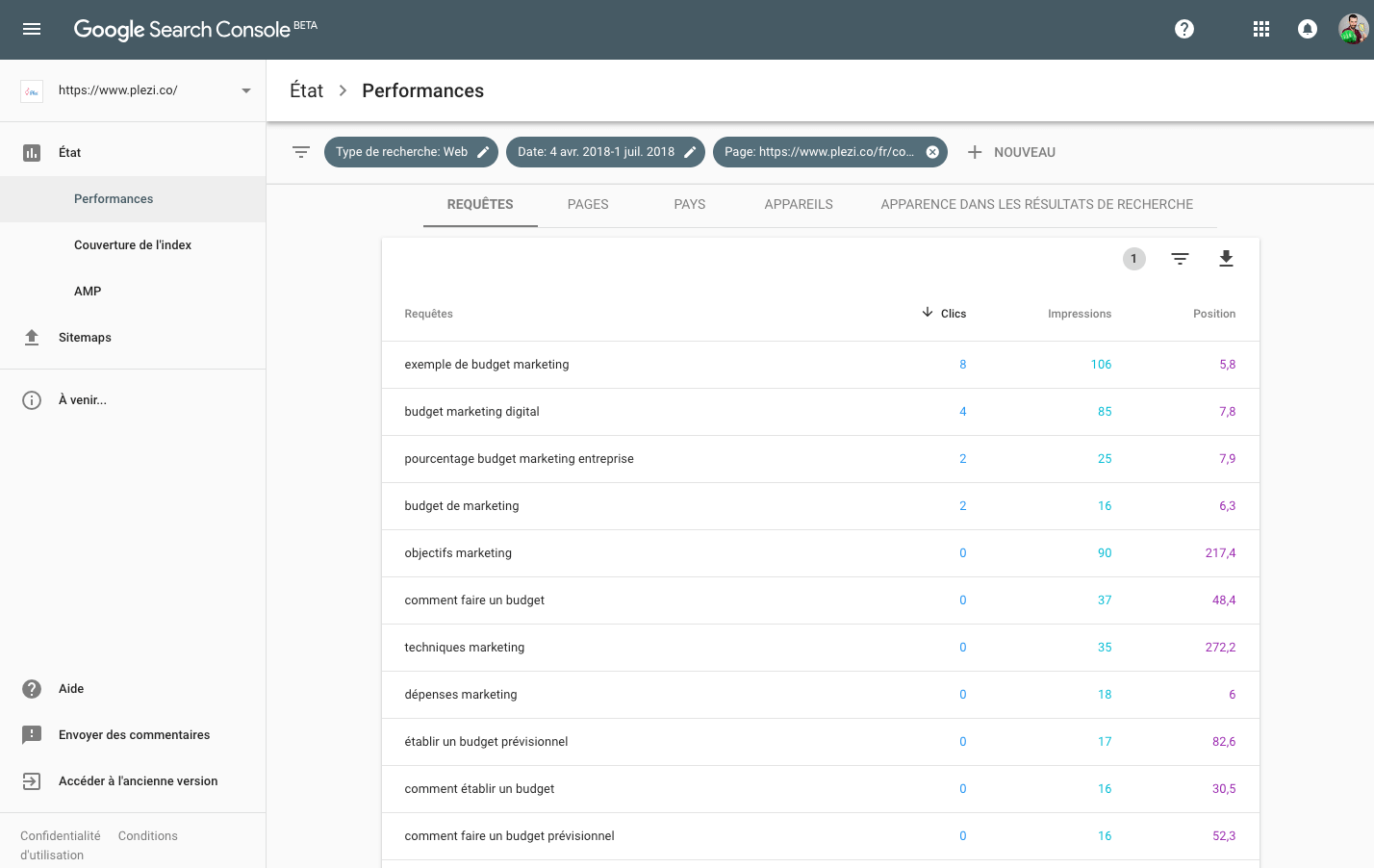The width and height of the screenshot is (1374, 868).
Task: Click position value 217,4
Action: pyautogui.click(x=1220, y=553)
